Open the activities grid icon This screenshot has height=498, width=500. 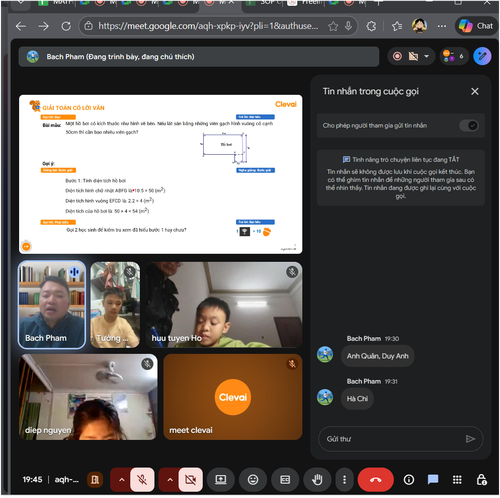coord(457,480)
